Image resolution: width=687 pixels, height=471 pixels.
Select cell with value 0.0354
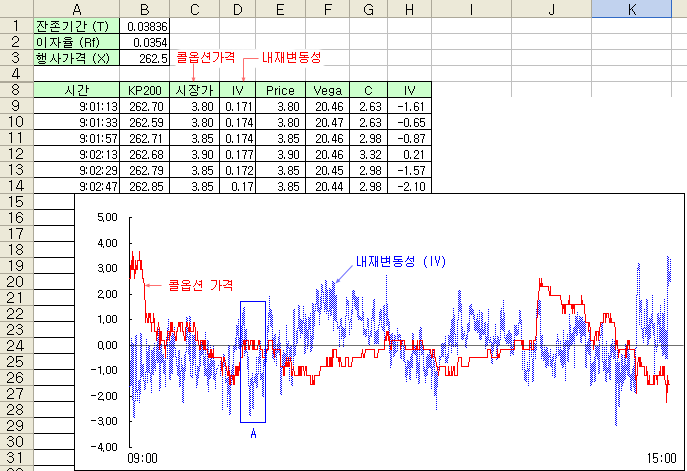pos(146,42)
